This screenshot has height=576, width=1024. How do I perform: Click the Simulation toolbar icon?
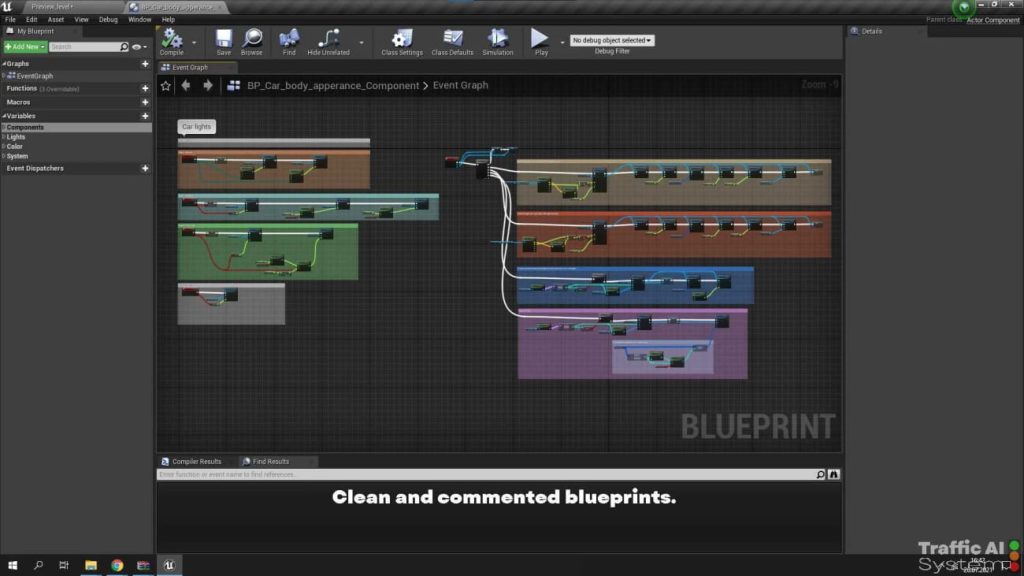(497, 39)
